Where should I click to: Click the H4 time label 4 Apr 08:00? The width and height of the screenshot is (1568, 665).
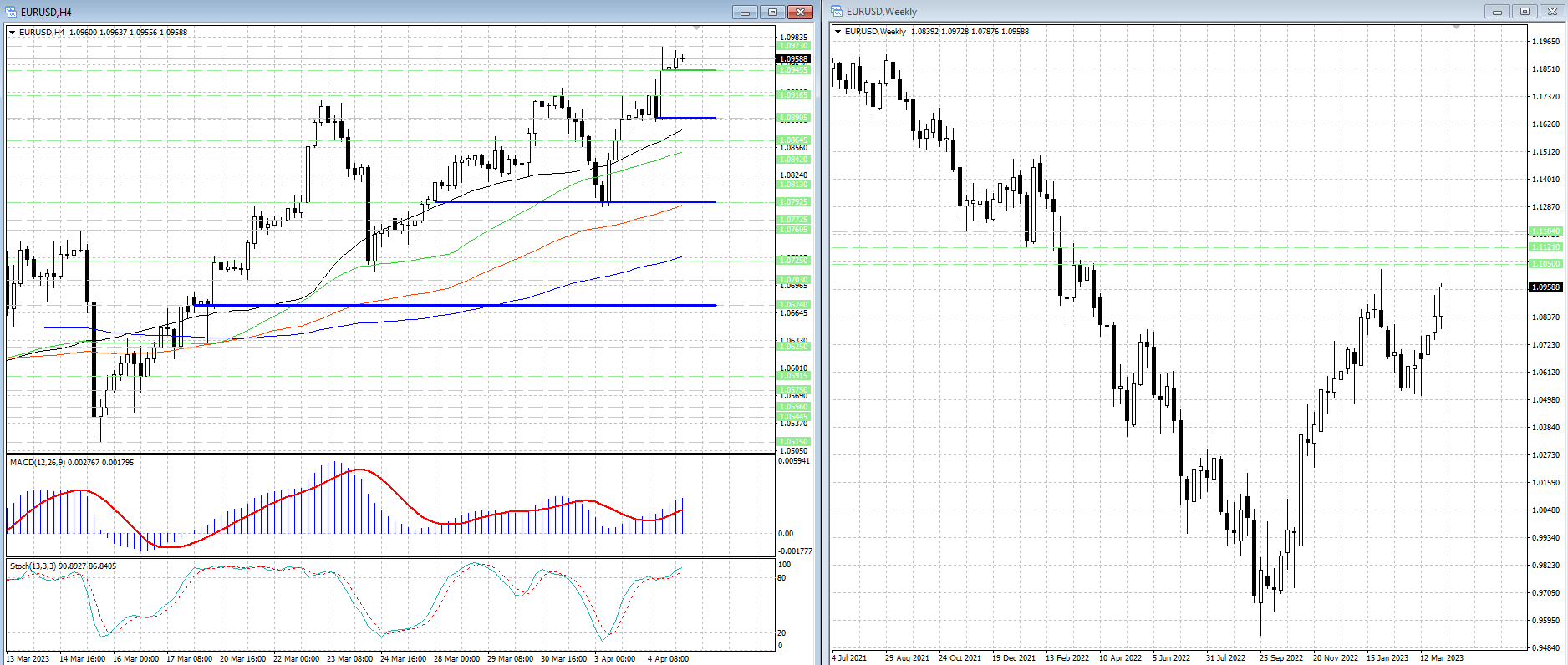tap(666, 659)
